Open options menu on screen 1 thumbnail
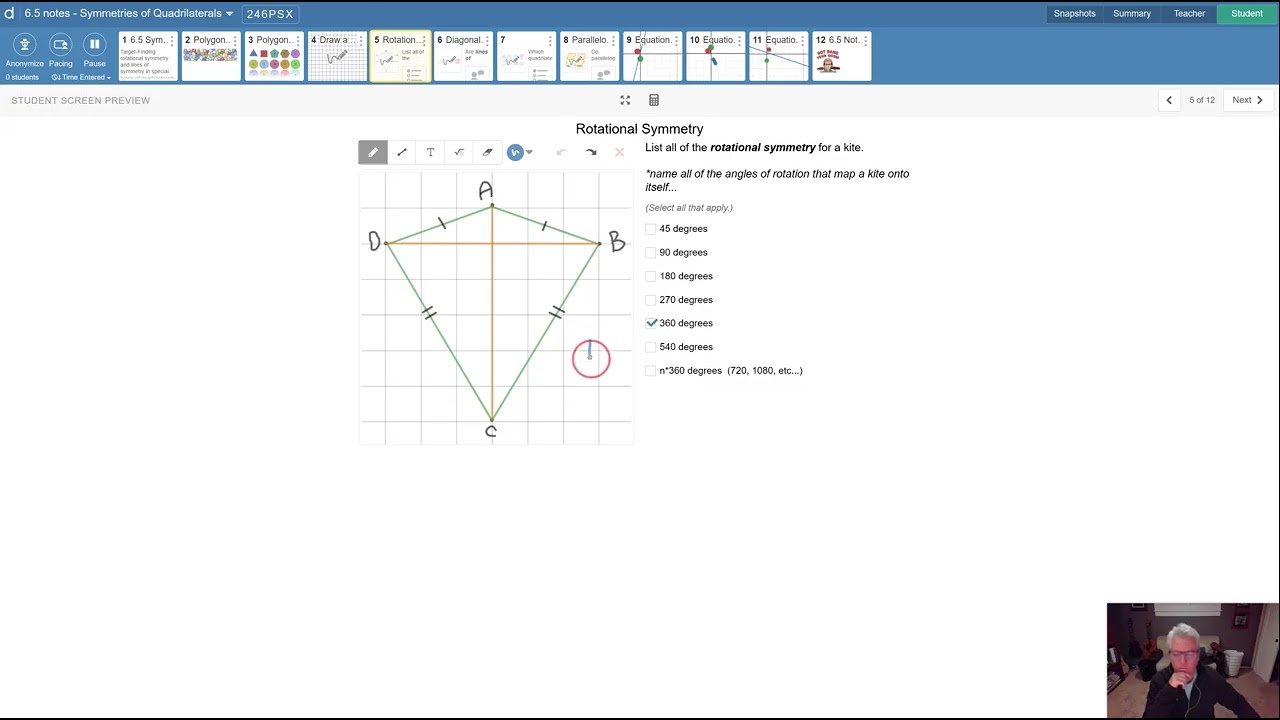 [x=172, y=40]
